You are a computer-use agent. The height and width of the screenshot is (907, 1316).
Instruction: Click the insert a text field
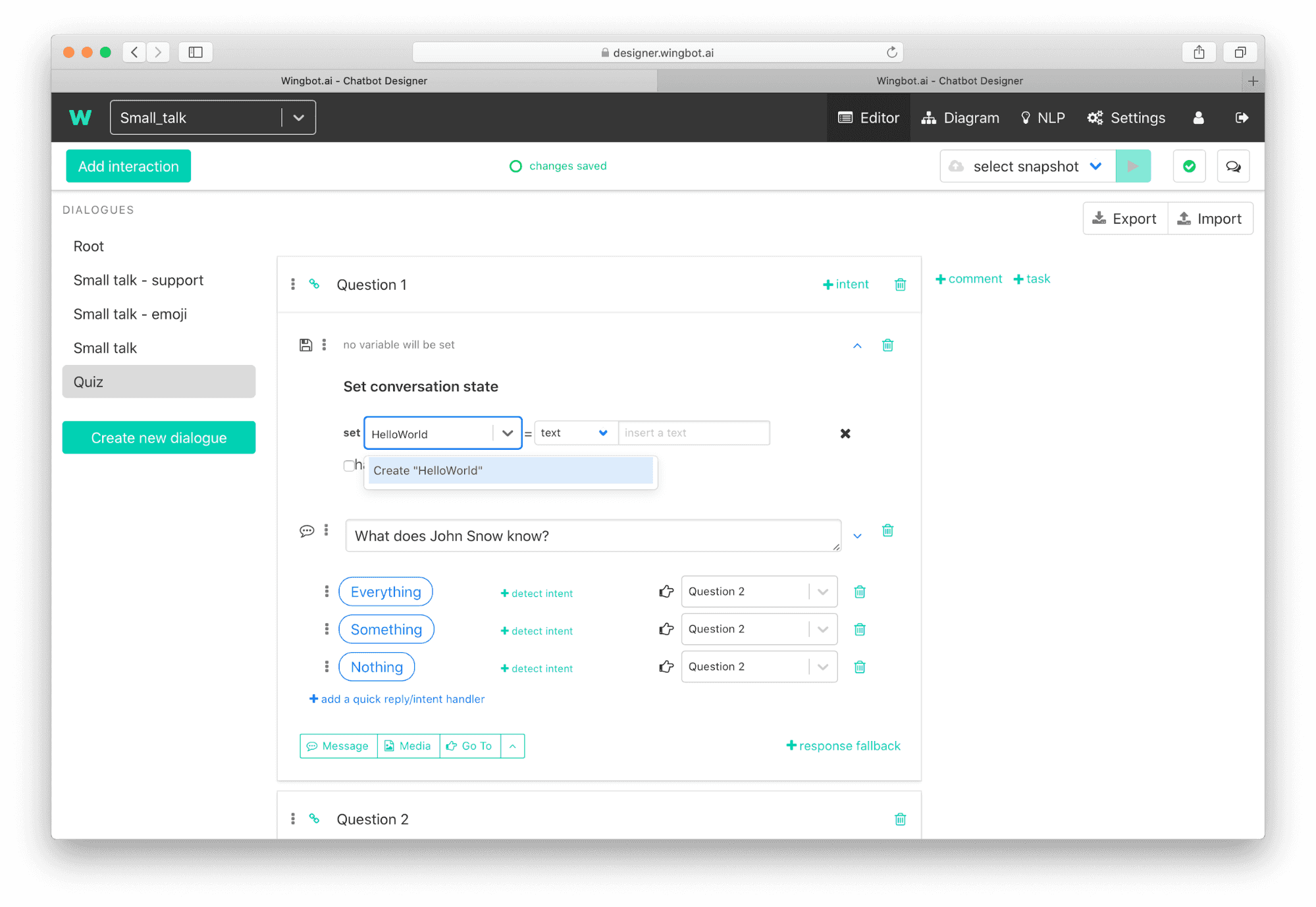click(x=694, y=433)
